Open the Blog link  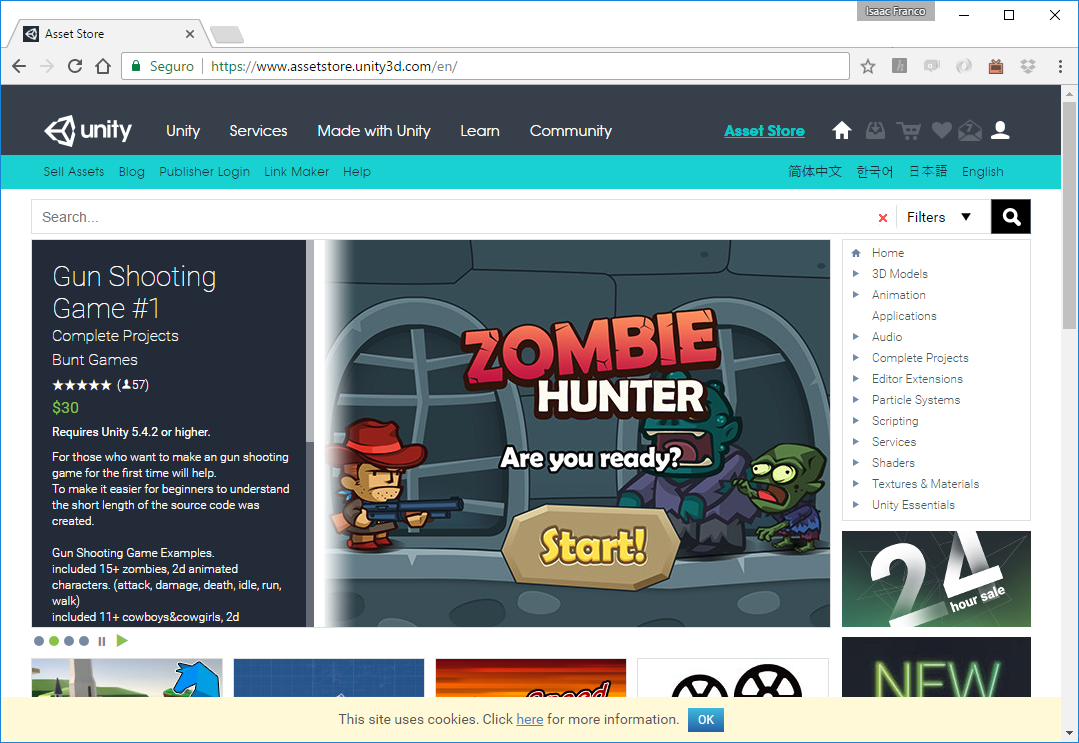pos(131,172)
